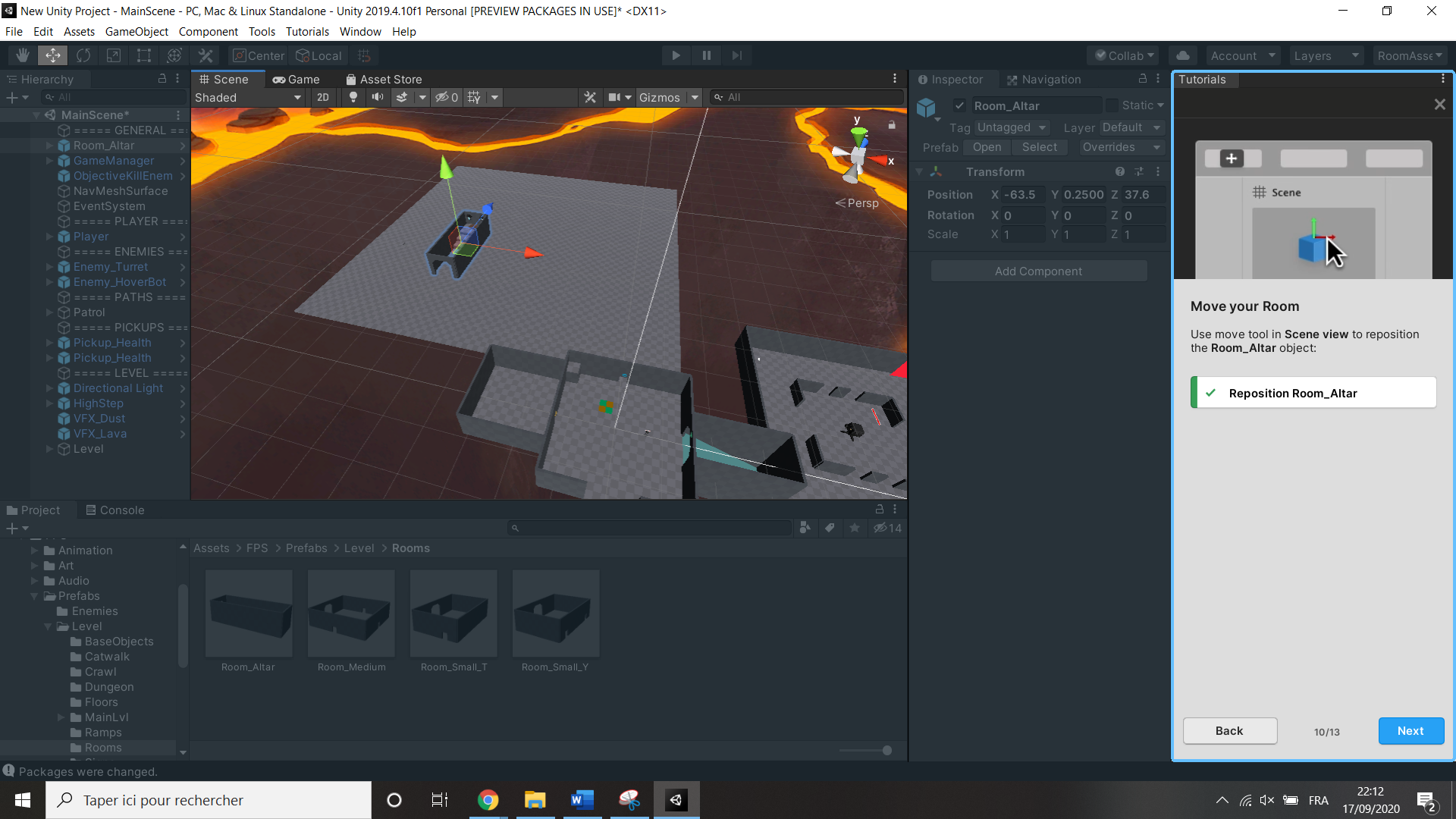Screen dimensions: 1456x819
Task: Select the Scale tool
Action: (114, 55)
